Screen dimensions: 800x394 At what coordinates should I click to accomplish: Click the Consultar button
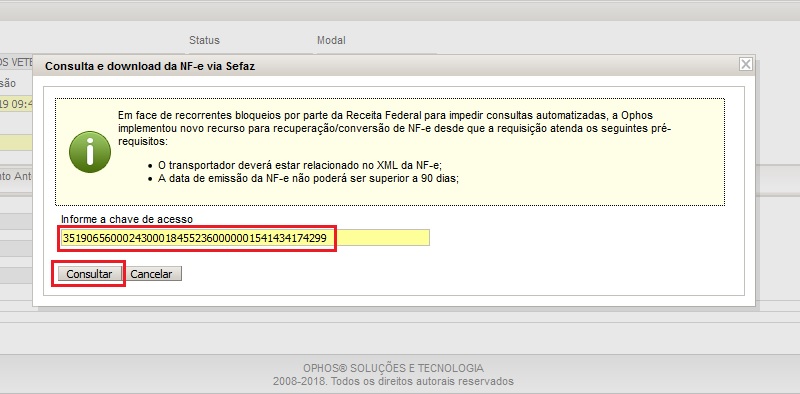pos(89,274)
